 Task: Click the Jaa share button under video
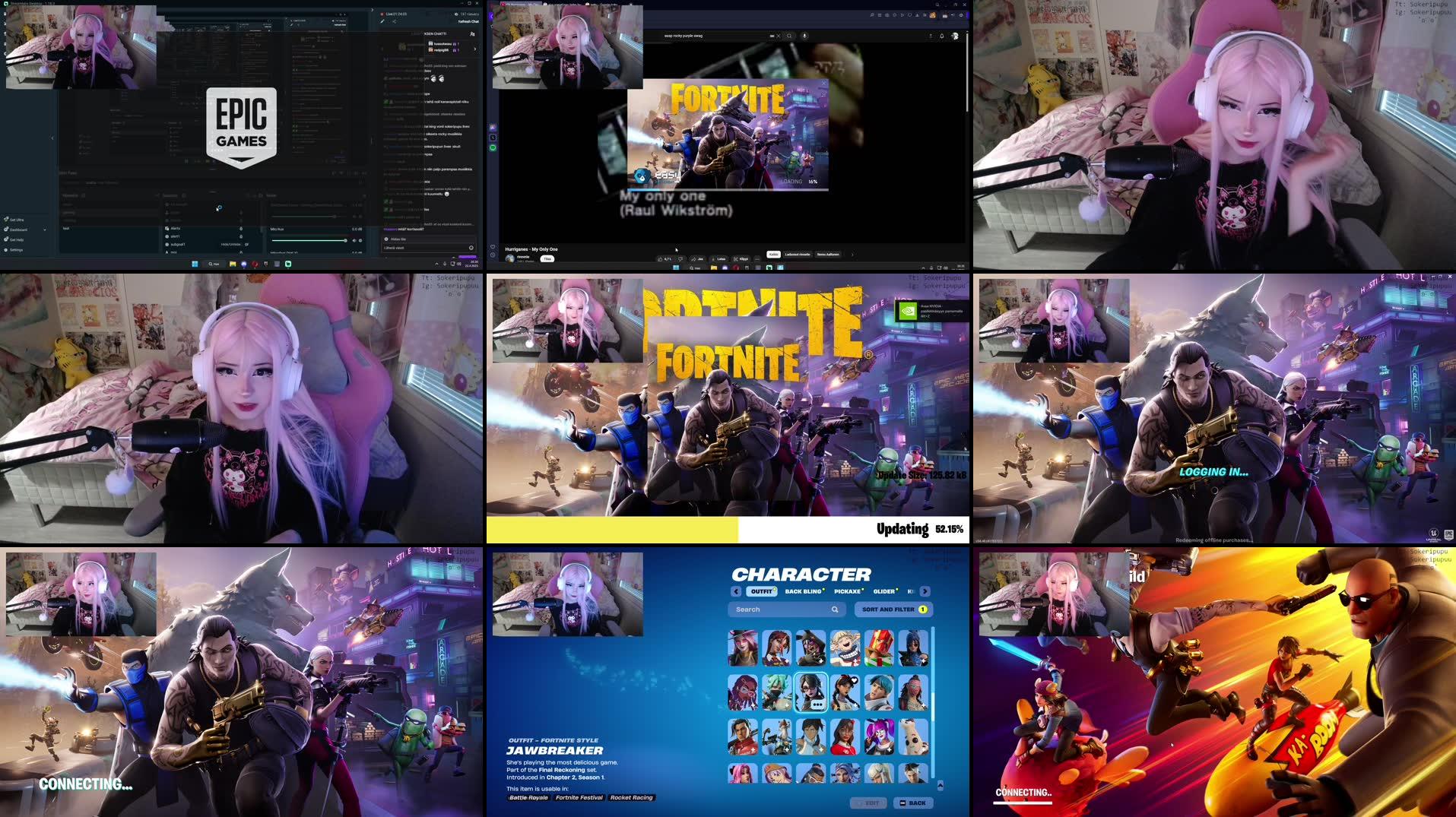coord(697,259)
